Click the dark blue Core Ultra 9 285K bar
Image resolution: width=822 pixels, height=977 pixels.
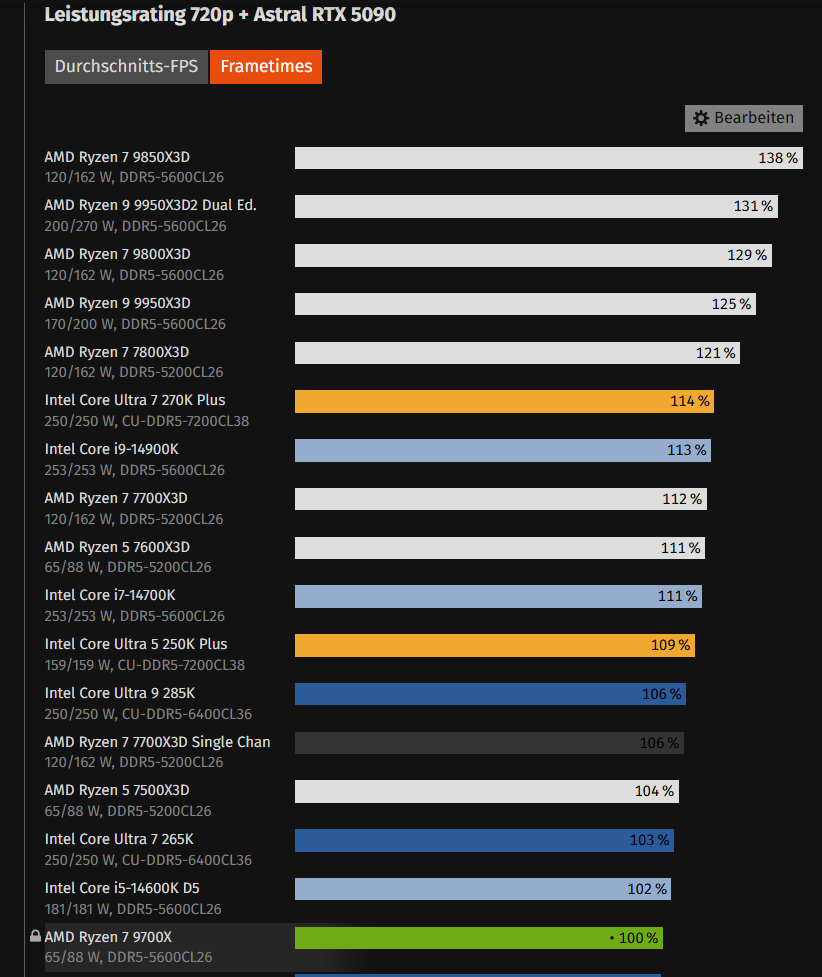point(490,694)
